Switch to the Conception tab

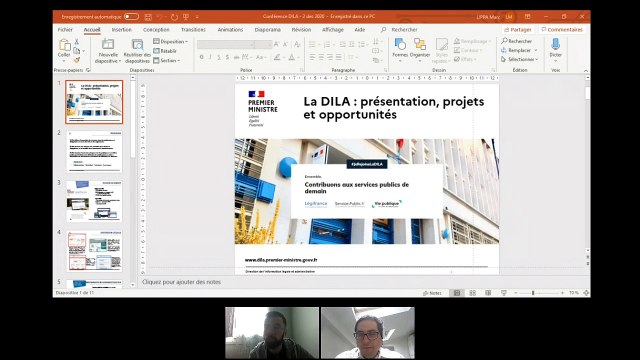point(156,30)
